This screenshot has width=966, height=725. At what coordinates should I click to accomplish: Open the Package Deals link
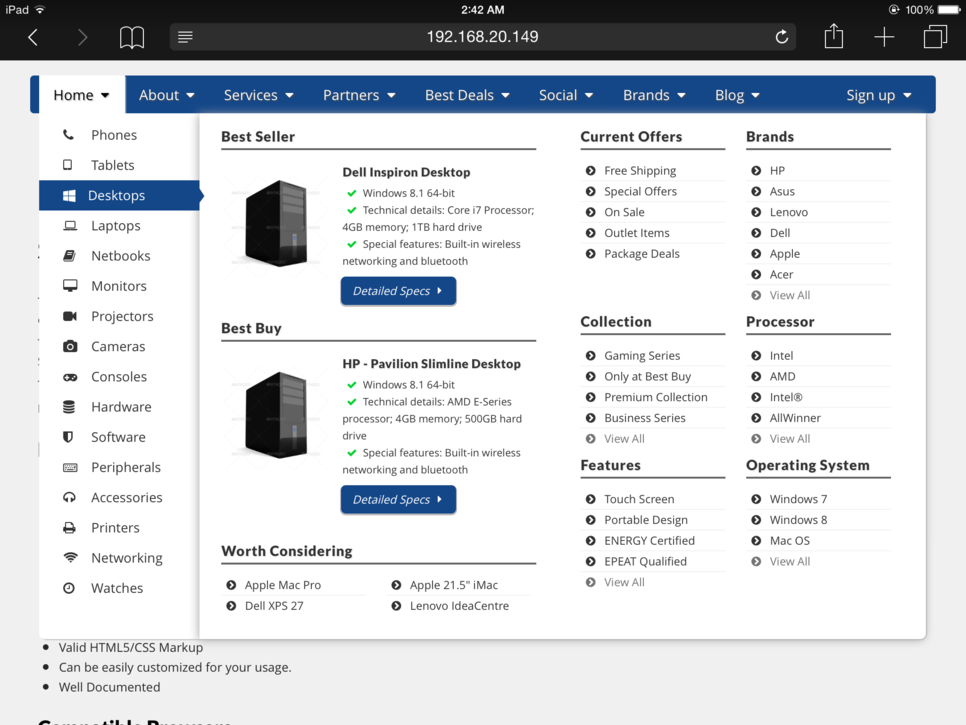641,254
